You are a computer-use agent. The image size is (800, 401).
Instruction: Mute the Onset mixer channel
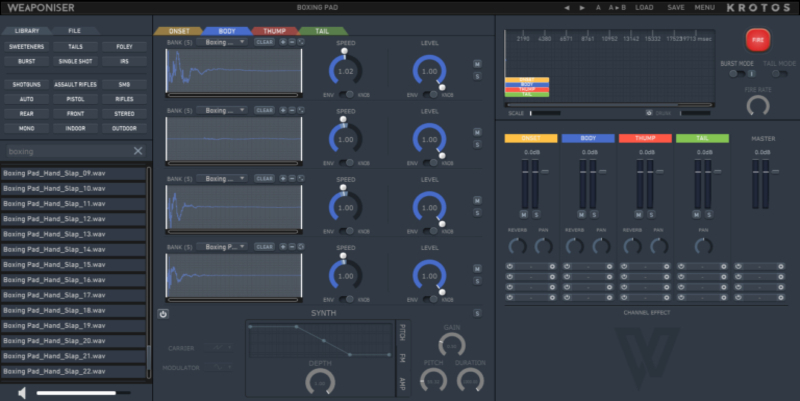pos(524,215)
